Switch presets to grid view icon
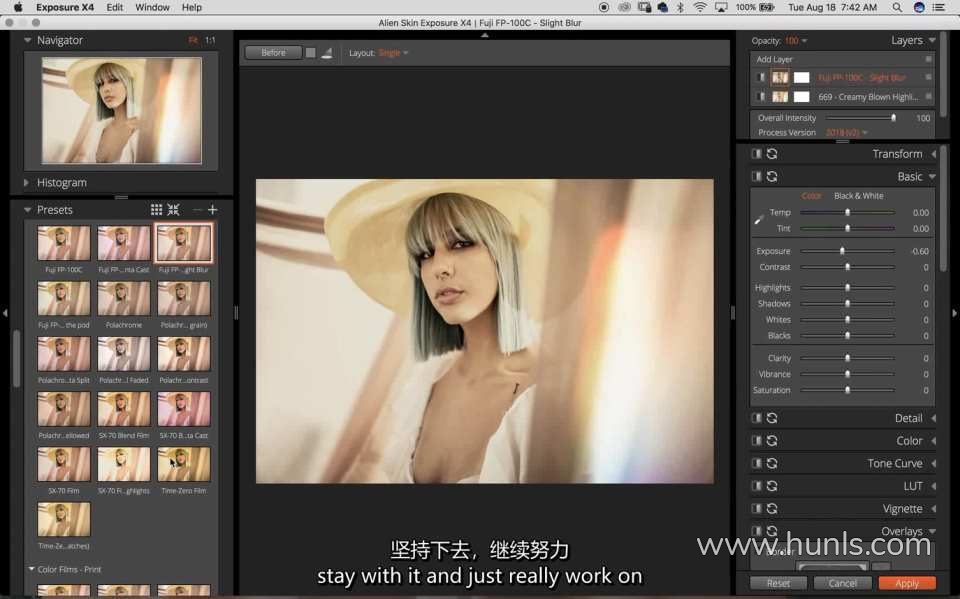This screenshot has width=960, height=599. 156,210
